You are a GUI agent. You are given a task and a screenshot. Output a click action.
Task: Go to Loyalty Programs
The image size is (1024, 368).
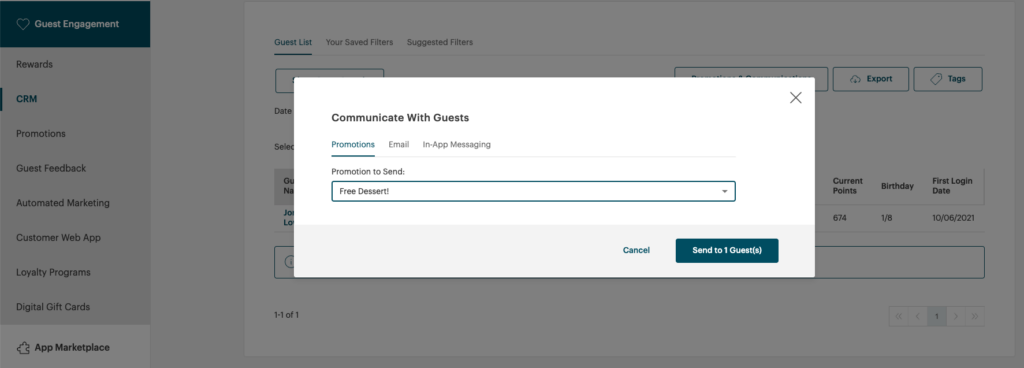click(x=54, y=272)
